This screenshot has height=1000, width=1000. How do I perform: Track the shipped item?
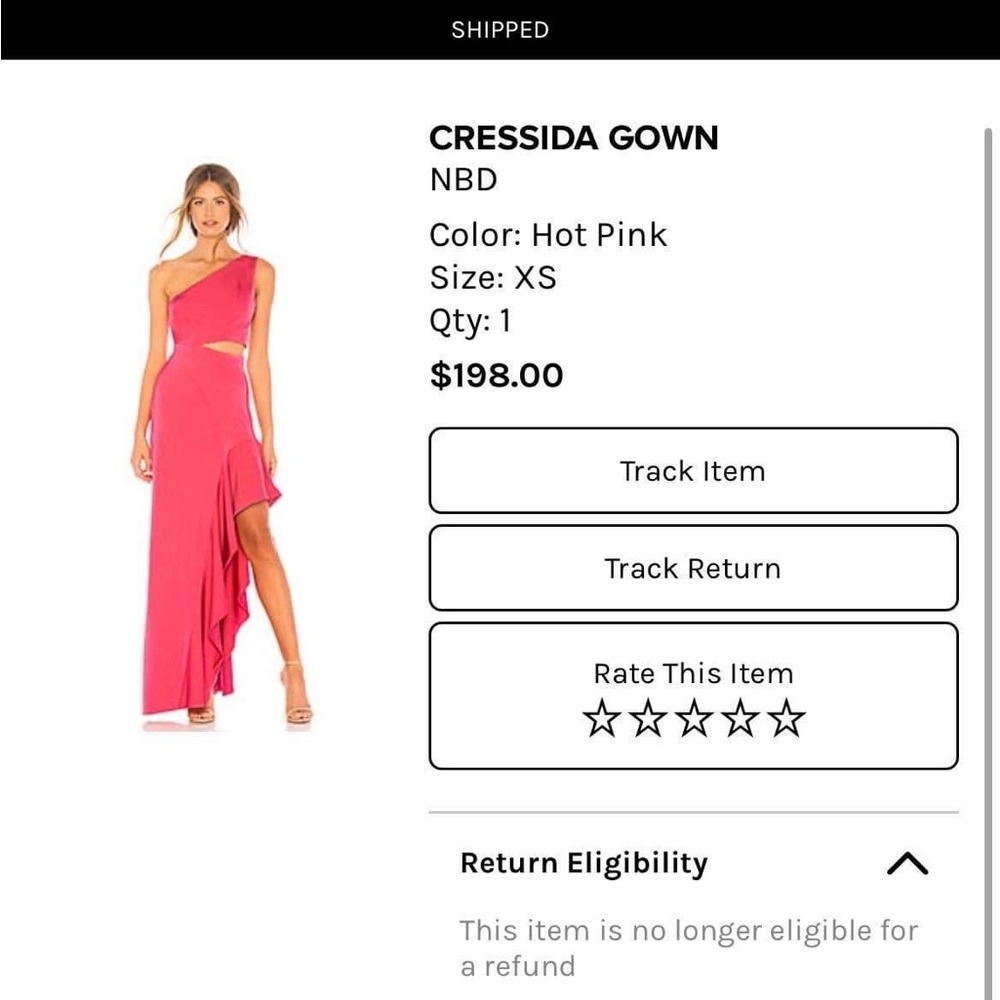coord(693,471)
